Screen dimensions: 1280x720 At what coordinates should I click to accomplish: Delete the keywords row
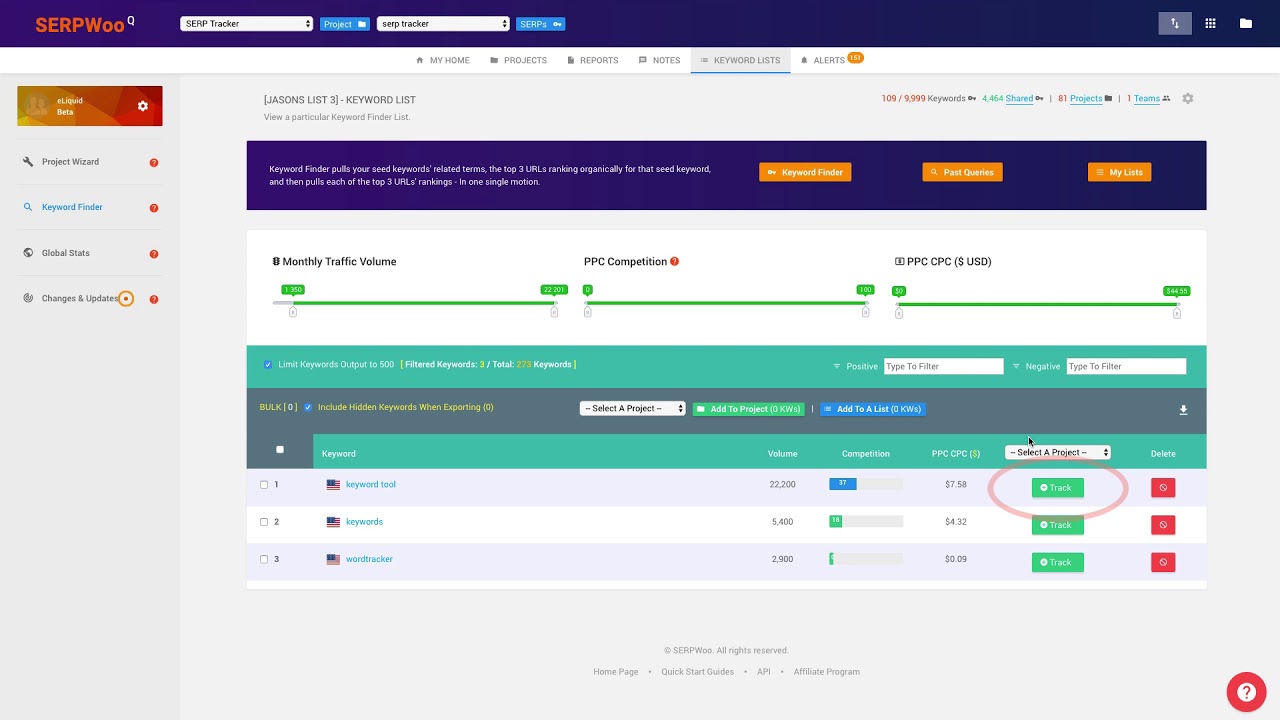click(x=1163, y=525)
